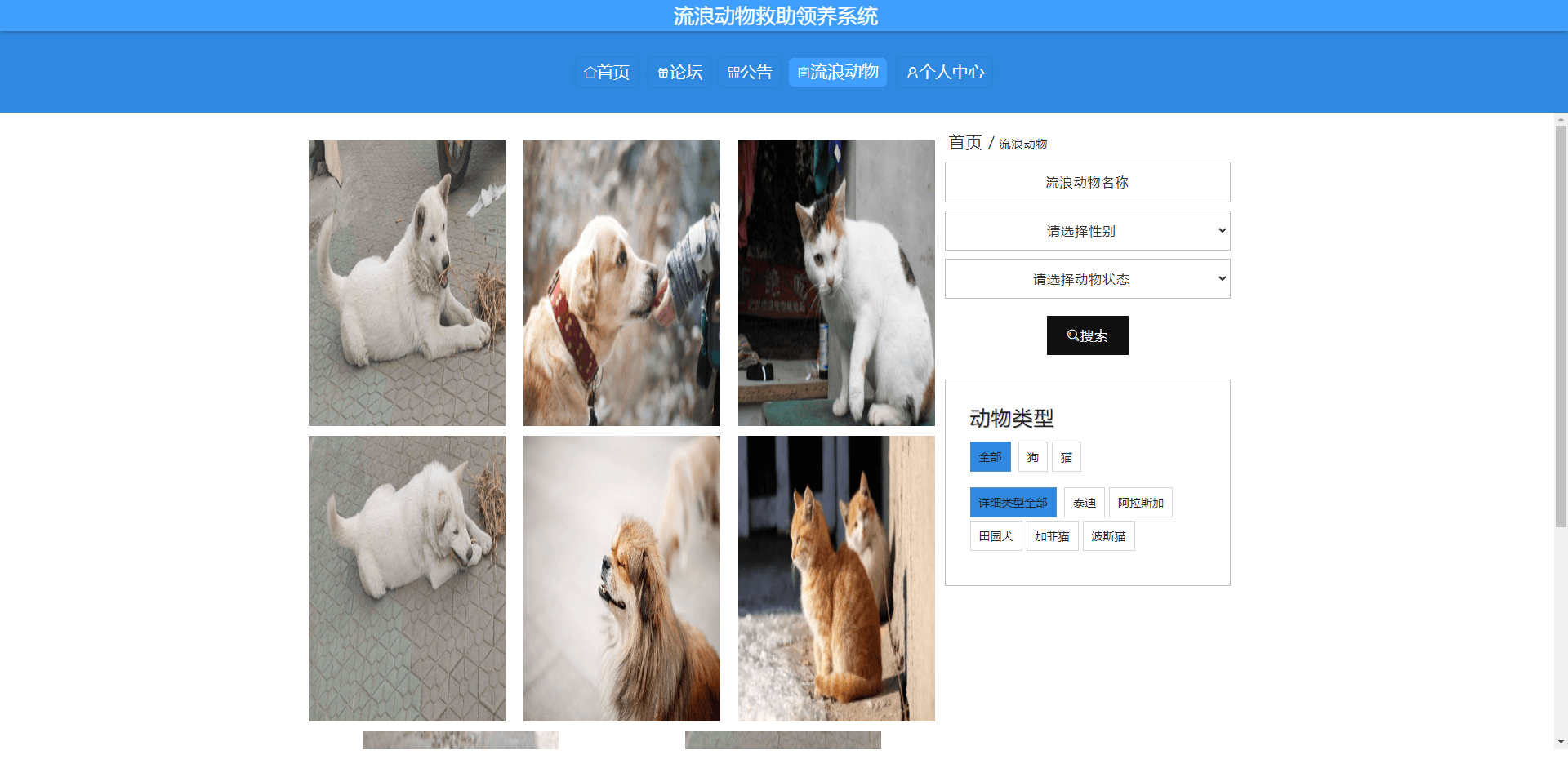
Task: Filter animal type by 全部
Action: point(990,457)
